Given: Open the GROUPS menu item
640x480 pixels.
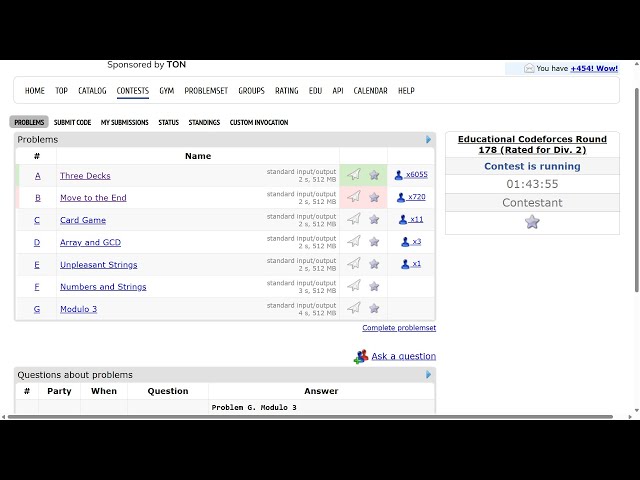Looking at the screenshot, I should [251, 91].
